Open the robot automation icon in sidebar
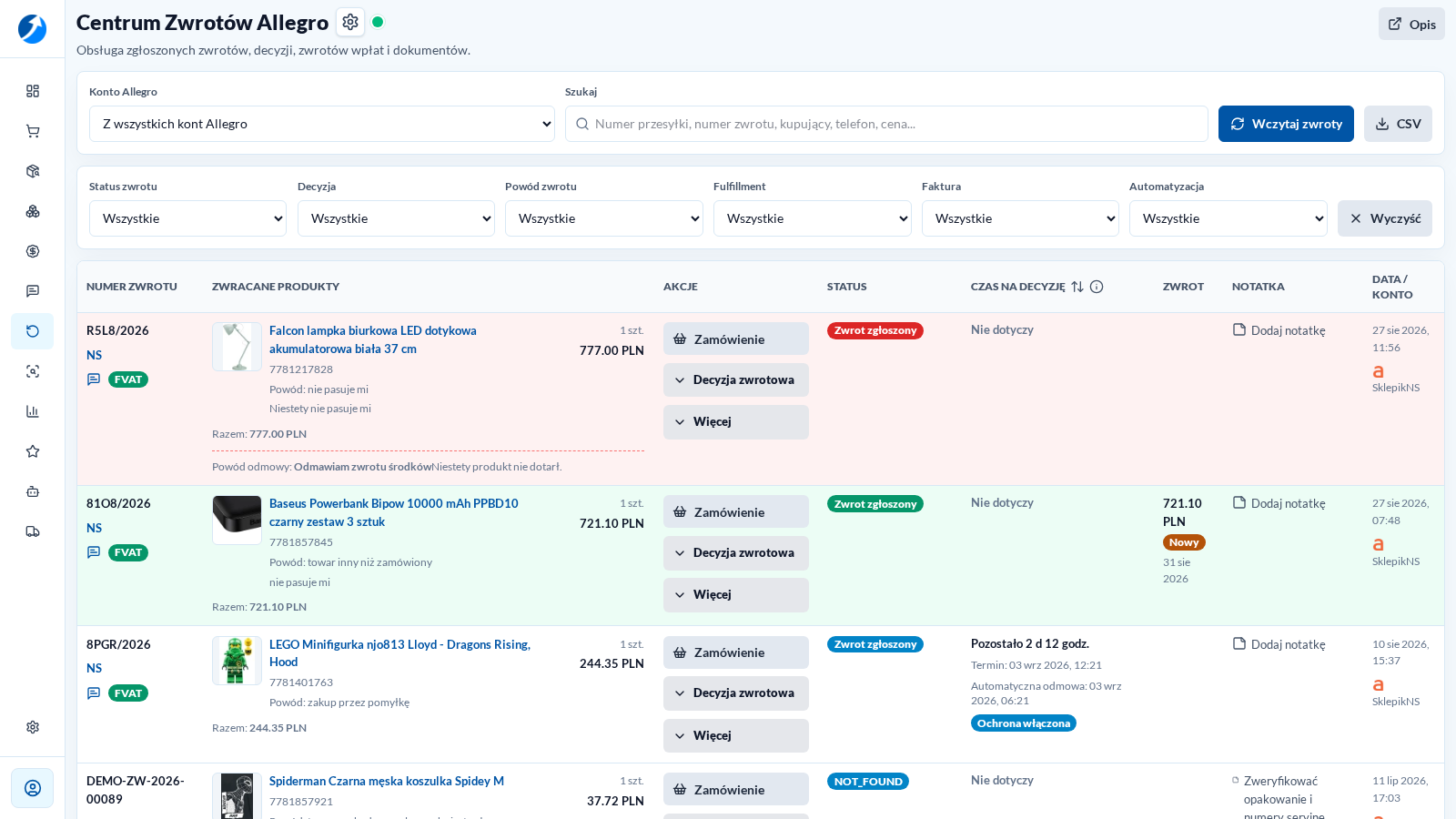1456x819 pixels. (x=33, y=491)
